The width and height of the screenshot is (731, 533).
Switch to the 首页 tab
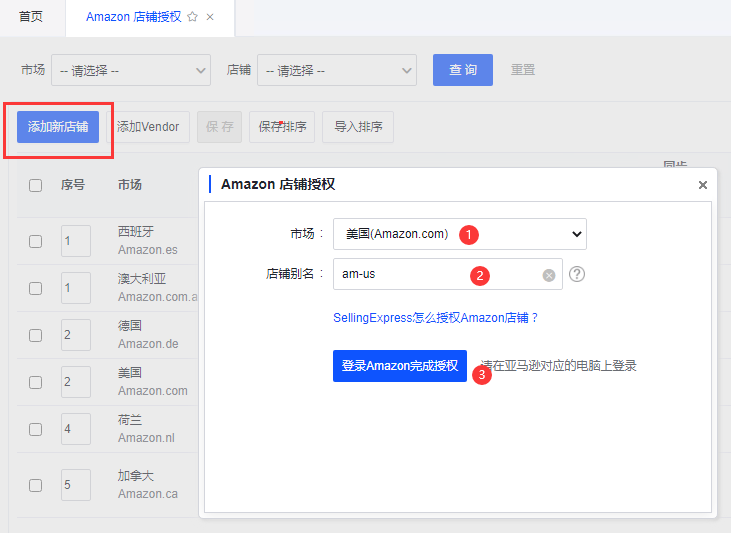click(31, 17)
